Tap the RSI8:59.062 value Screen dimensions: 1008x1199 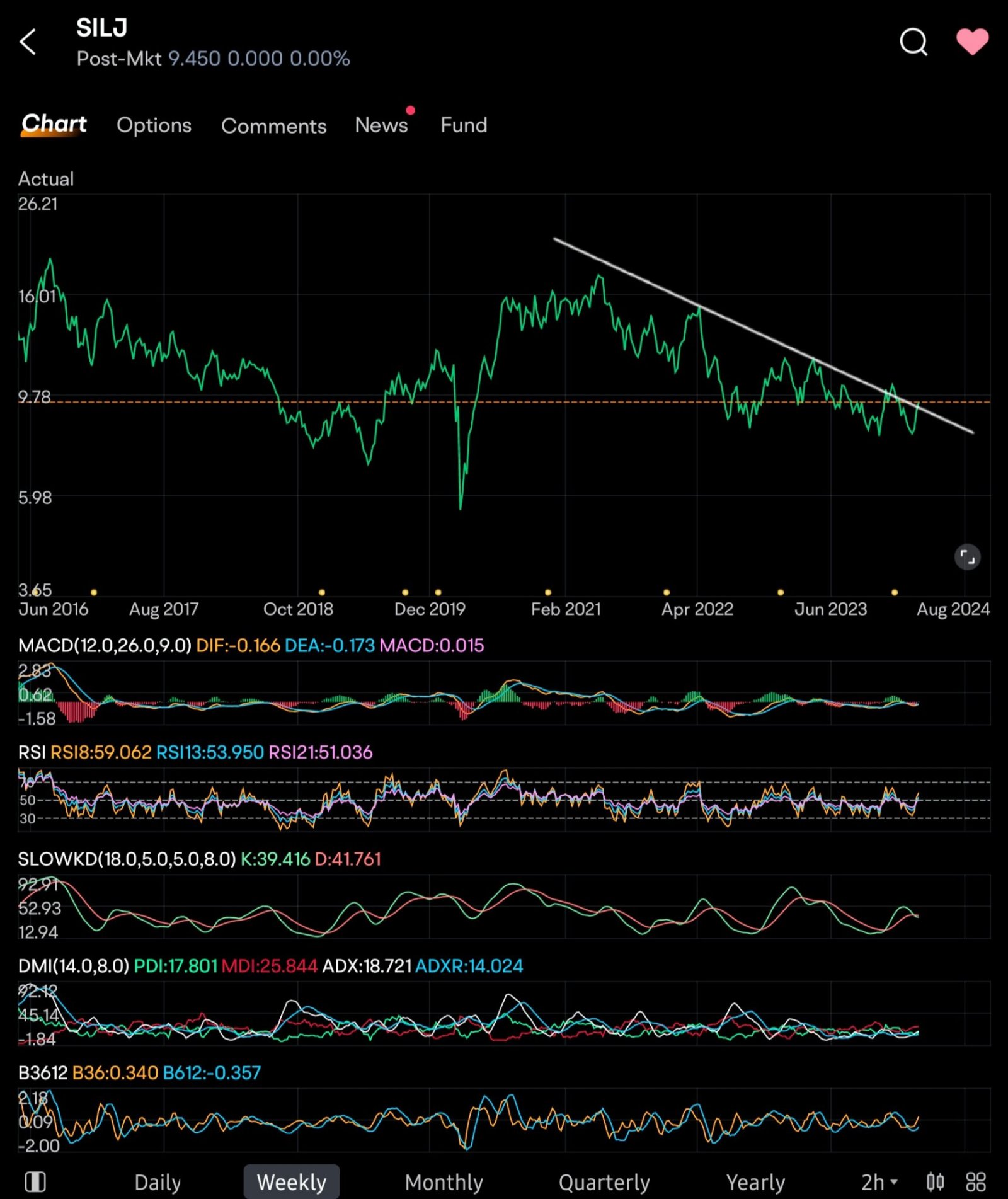(101, 752)
